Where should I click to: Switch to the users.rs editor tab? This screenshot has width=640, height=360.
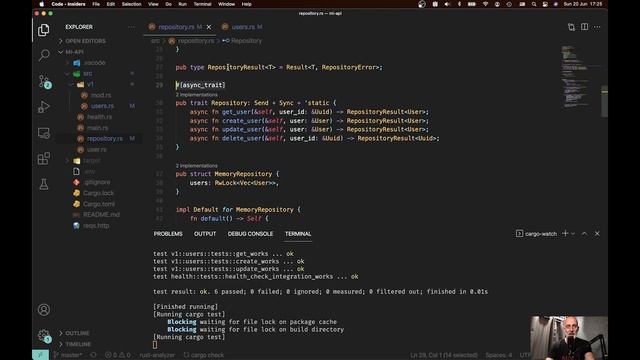pos(242,27)
